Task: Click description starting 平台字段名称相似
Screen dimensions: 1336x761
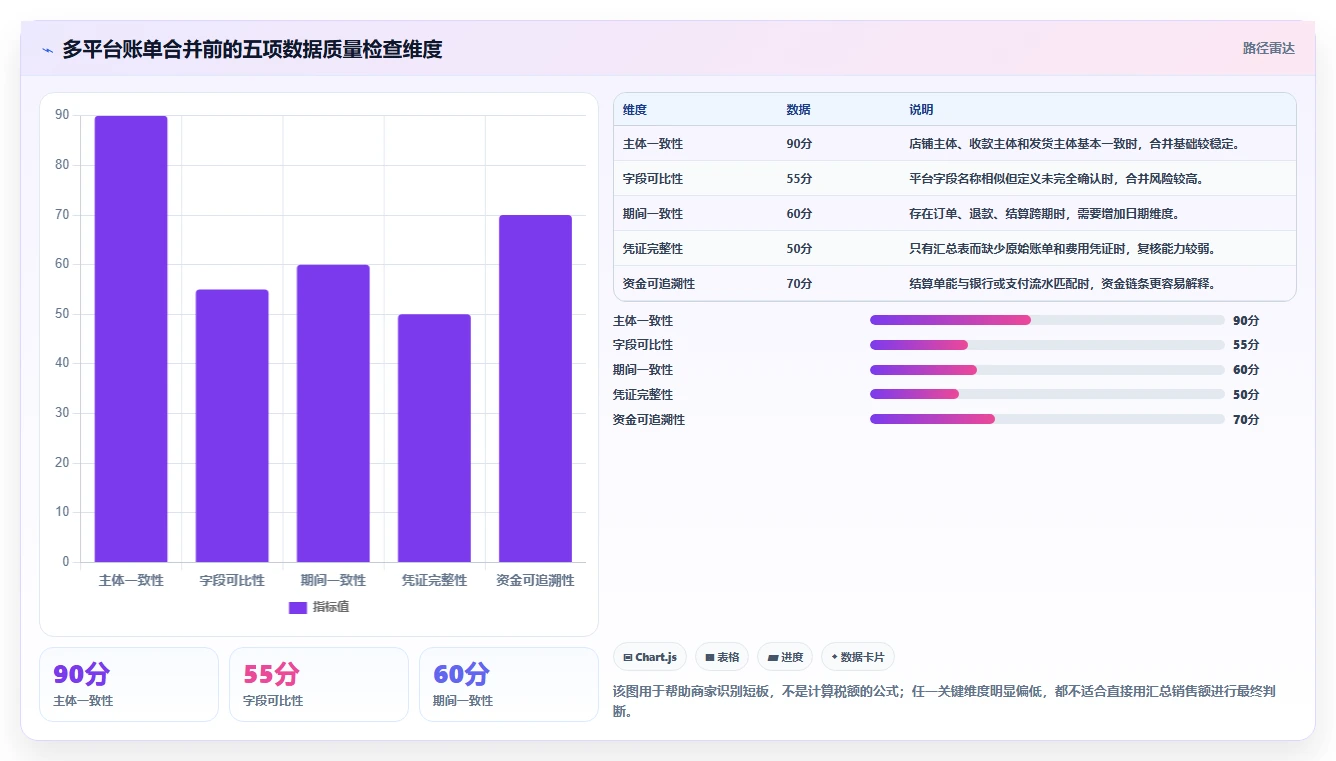Action: click(1056, 179)
